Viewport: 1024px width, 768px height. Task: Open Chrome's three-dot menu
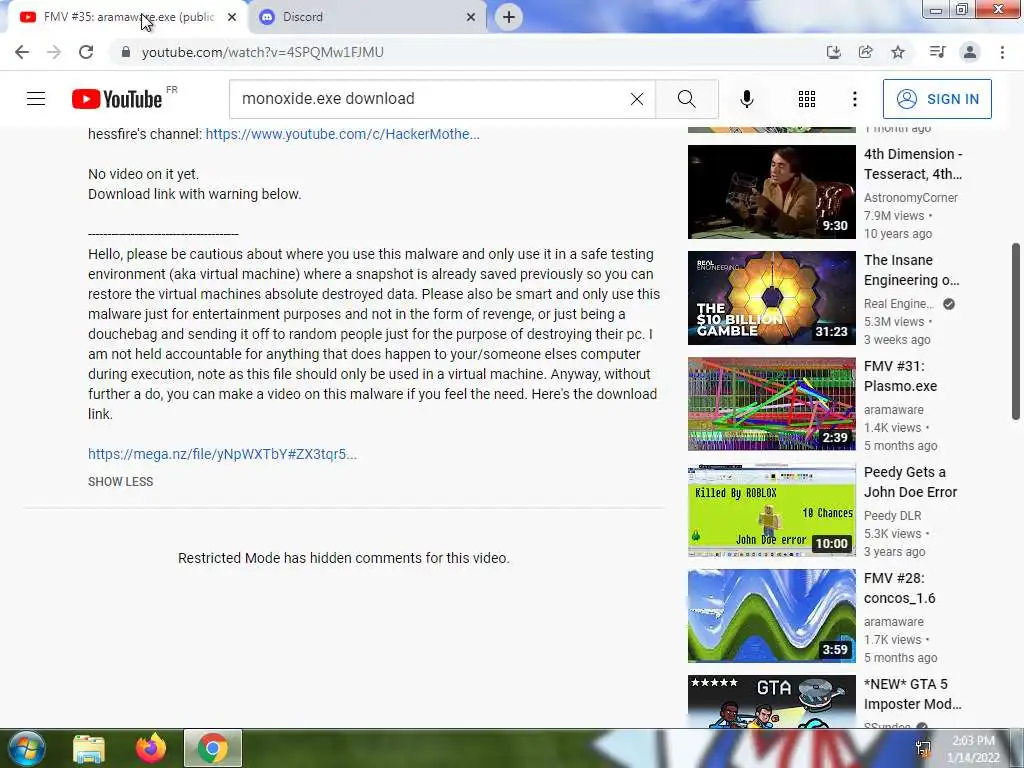[x=1002, y=52]
